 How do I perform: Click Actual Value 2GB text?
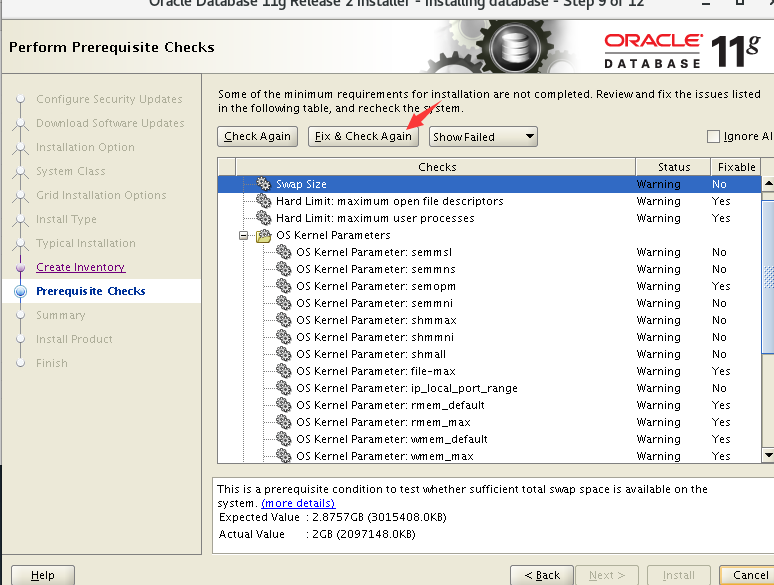(317, 534)
